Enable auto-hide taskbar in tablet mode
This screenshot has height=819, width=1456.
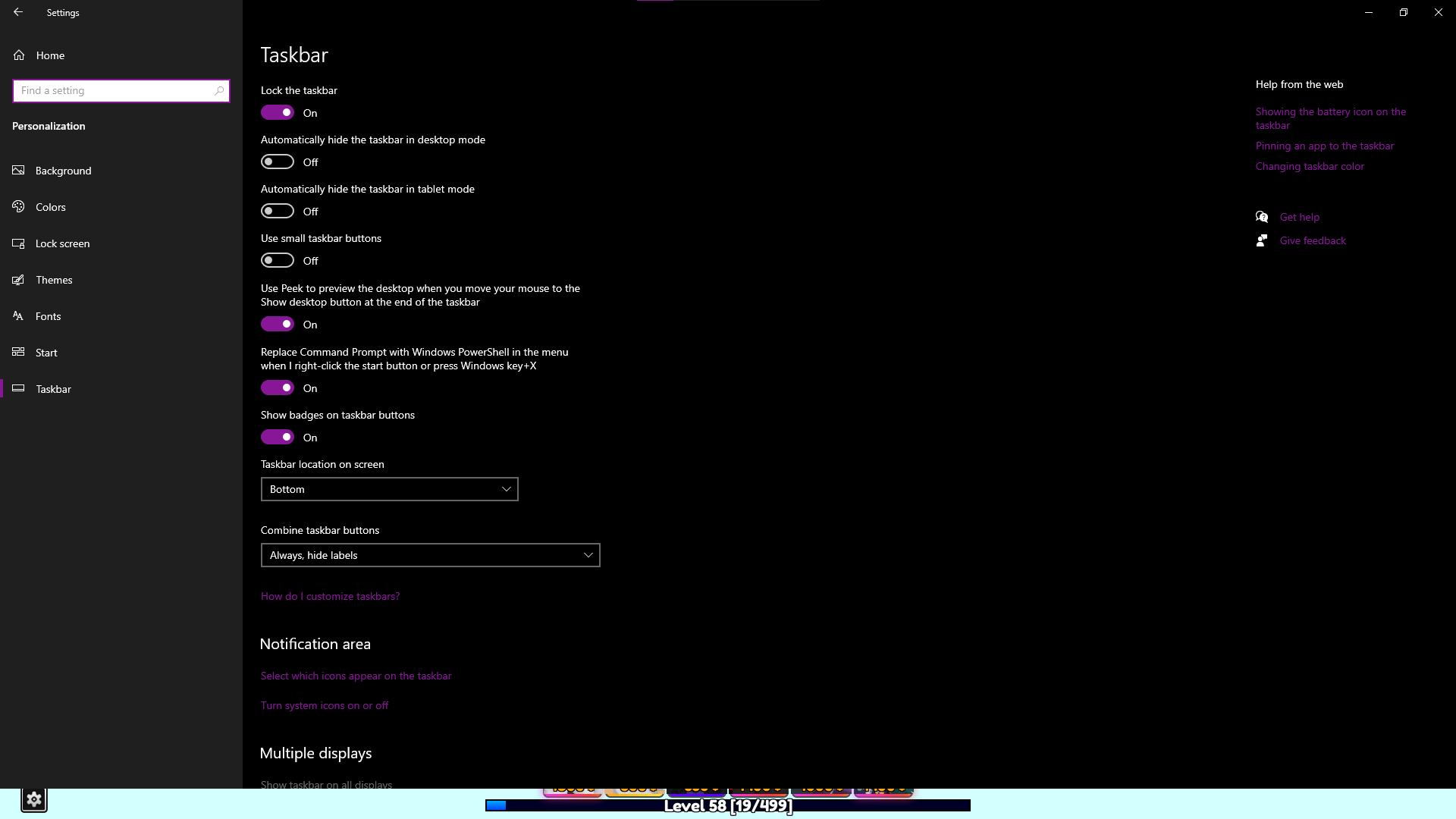[278, 211]
